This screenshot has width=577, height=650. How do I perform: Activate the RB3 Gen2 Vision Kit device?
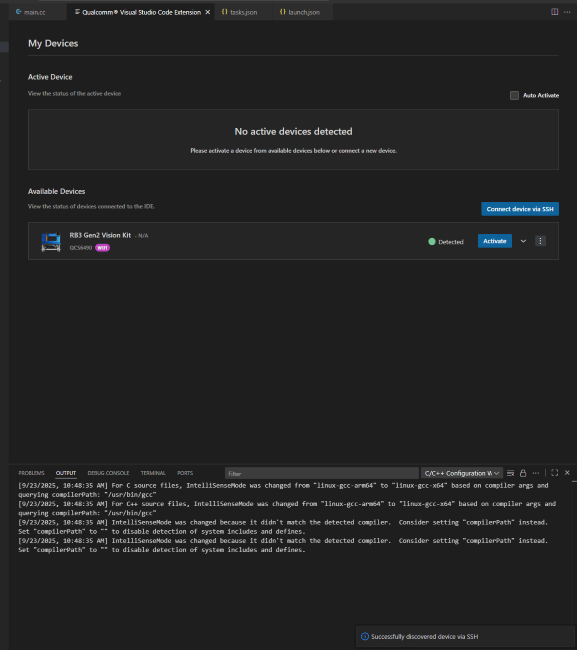tap(495, 241)
